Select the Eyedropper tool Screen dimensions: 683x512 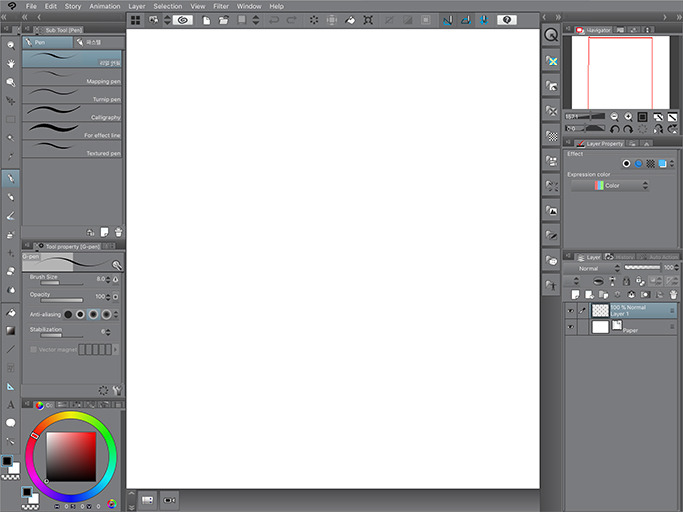point(10,156)
